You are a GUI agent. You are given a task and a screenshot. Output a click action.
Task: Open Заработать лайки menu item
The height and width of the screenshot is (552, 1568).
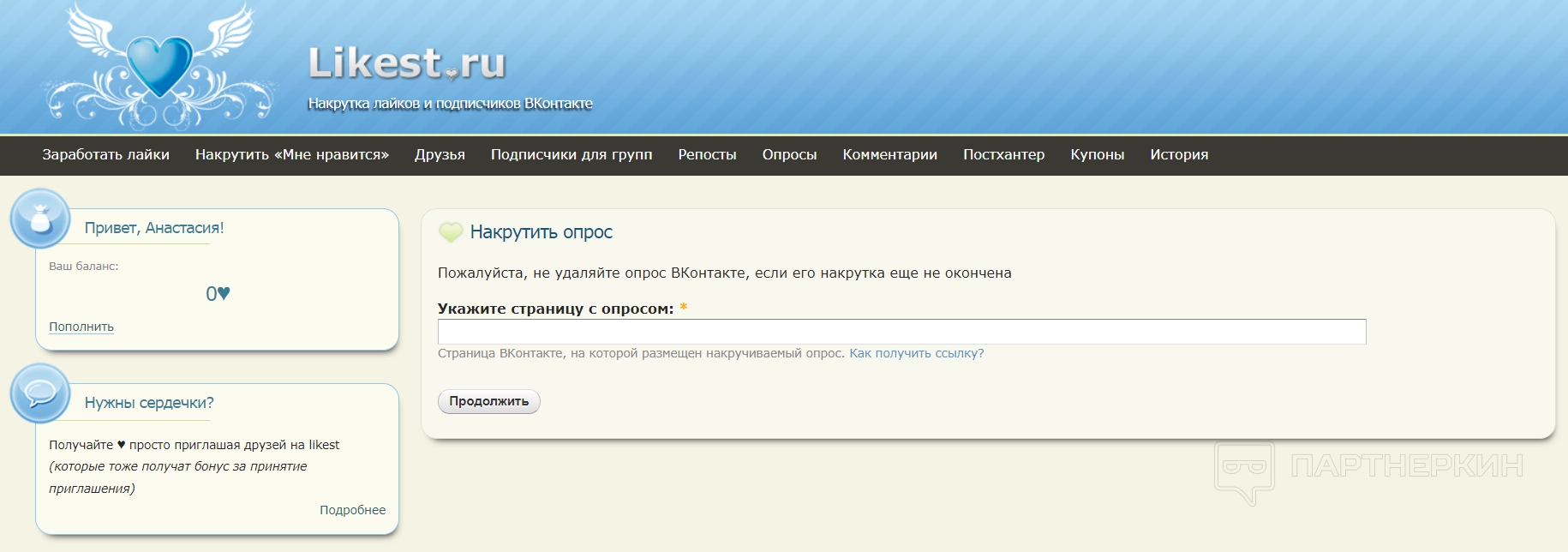point(106,155)
